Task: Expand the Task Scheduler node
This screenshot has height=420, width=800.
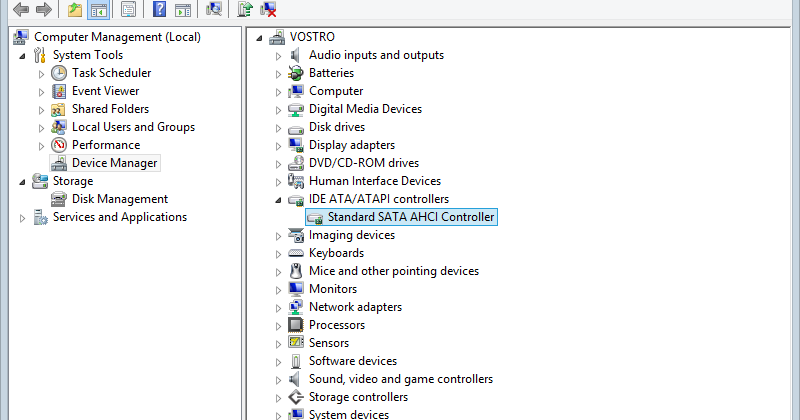Action: [41, 74]
